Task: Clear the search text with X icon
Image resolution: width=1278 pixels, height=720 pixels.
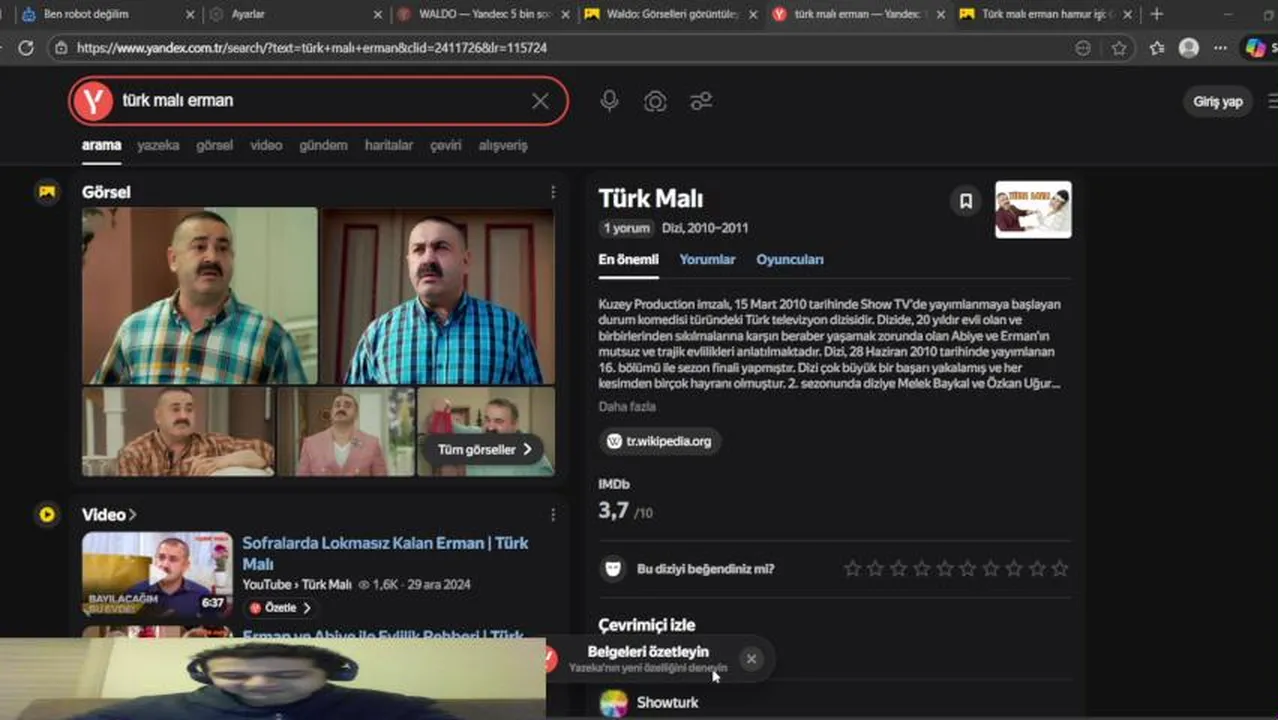Action: [x=540, y=101]
